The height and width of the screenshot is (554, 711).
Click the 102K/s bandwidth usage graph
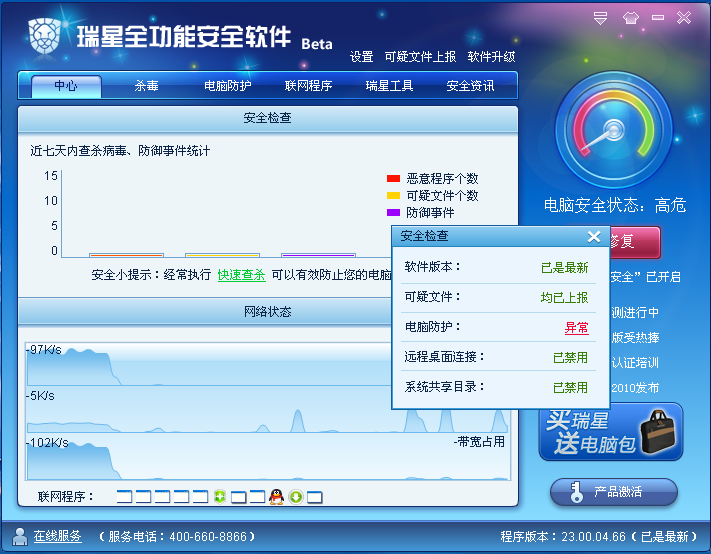(x=268, y=457)
